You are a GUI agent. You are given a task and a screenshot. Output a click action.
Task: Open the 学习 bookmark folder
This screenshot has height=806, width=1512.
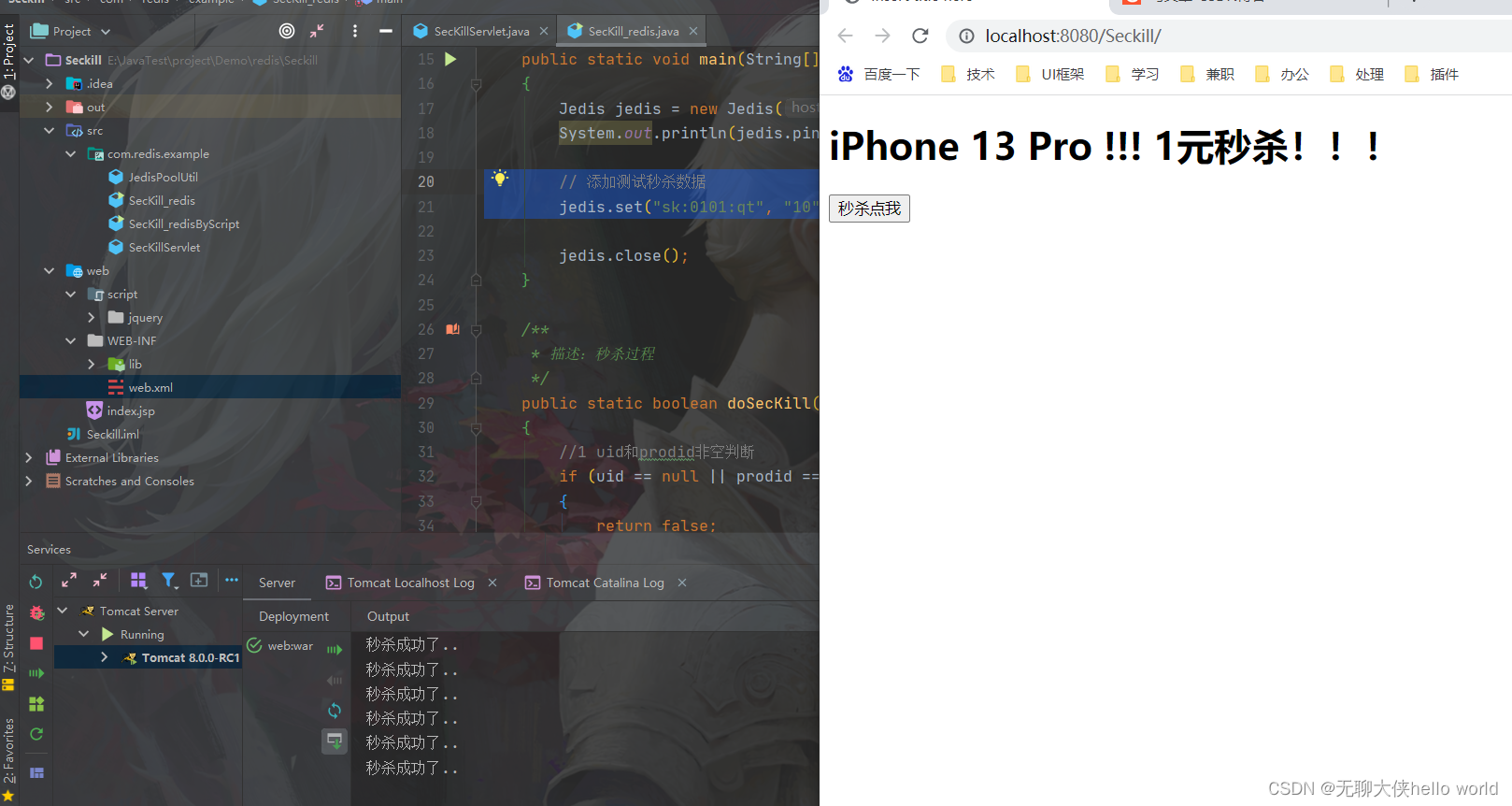1133,74
